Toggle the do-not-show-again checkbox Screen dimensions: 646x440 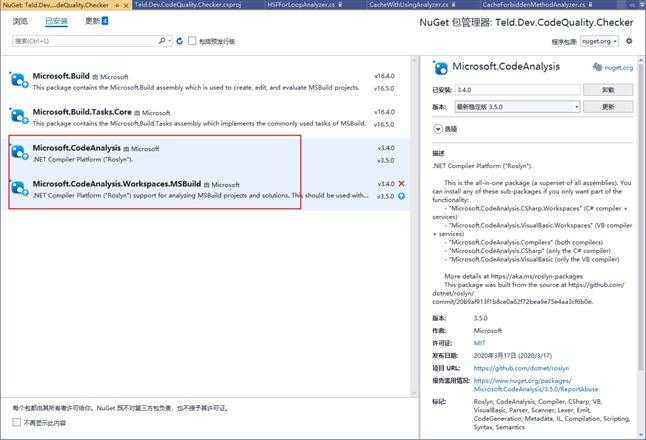click(x=16, y=422)
